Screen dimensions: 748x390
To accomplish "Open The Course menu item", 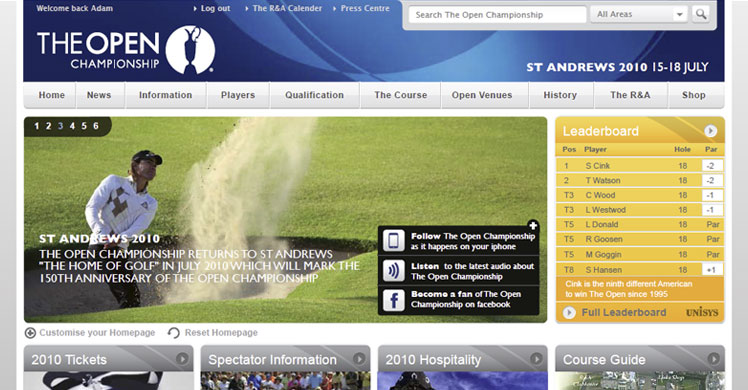I will click(401, 95).
